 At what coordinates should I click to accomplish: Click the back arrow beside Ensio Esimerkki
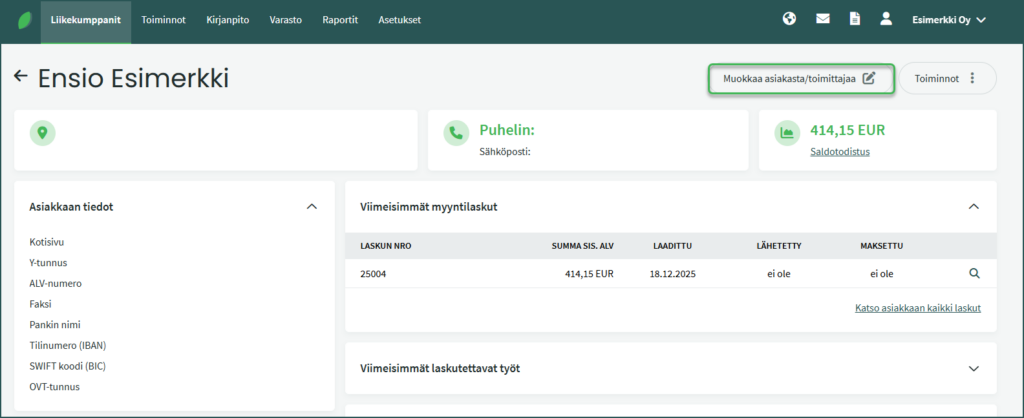tap(20, 77)
